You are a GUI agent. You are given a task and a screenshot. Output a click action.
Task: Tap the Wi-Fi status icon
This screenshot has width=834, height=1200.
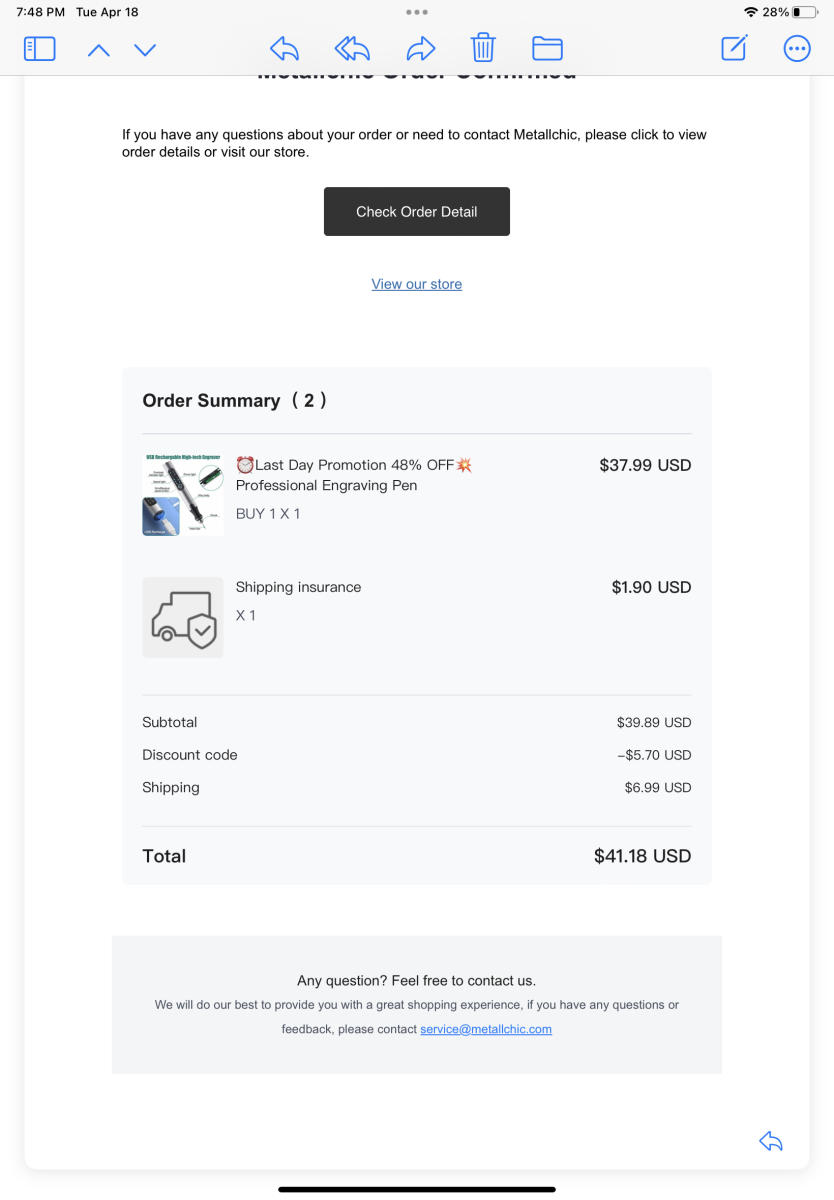point(751,12)
